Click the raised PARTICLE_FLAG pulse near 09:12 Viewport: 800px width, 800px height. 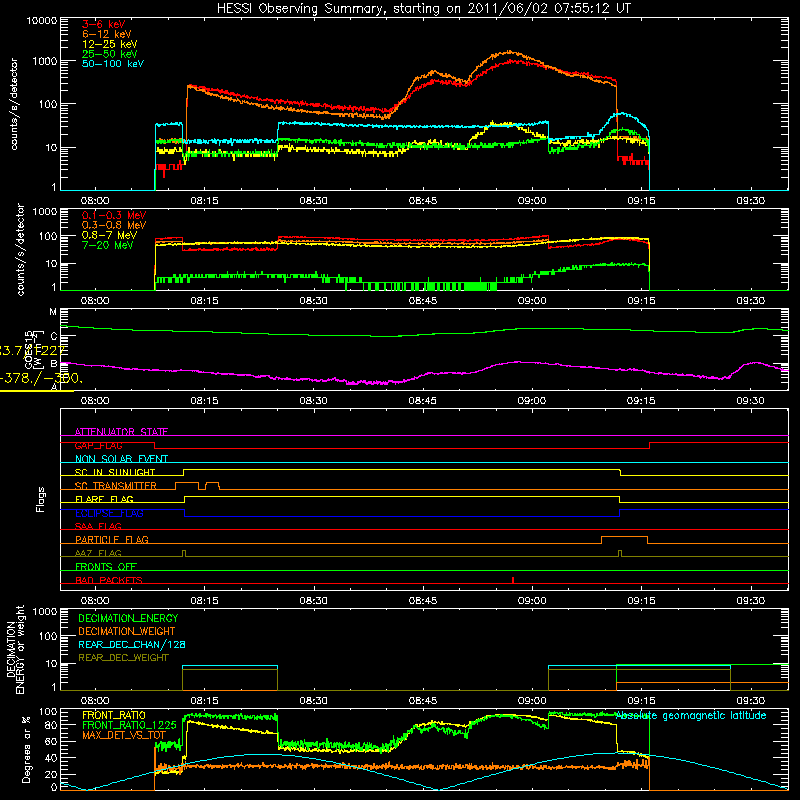[x=624, y=539]
